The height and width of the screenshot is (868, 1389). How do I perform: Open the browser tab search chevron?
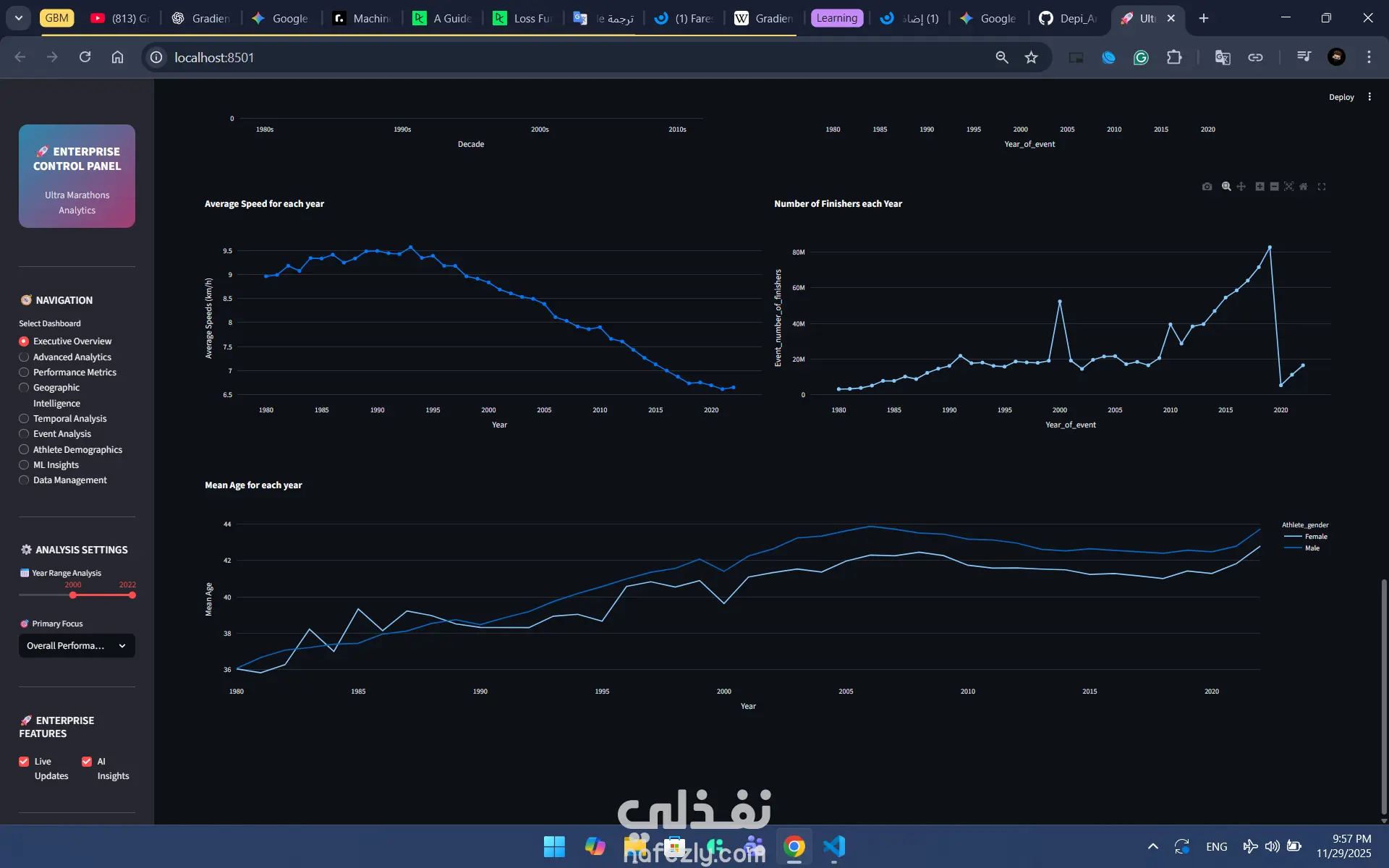[19, 18]
